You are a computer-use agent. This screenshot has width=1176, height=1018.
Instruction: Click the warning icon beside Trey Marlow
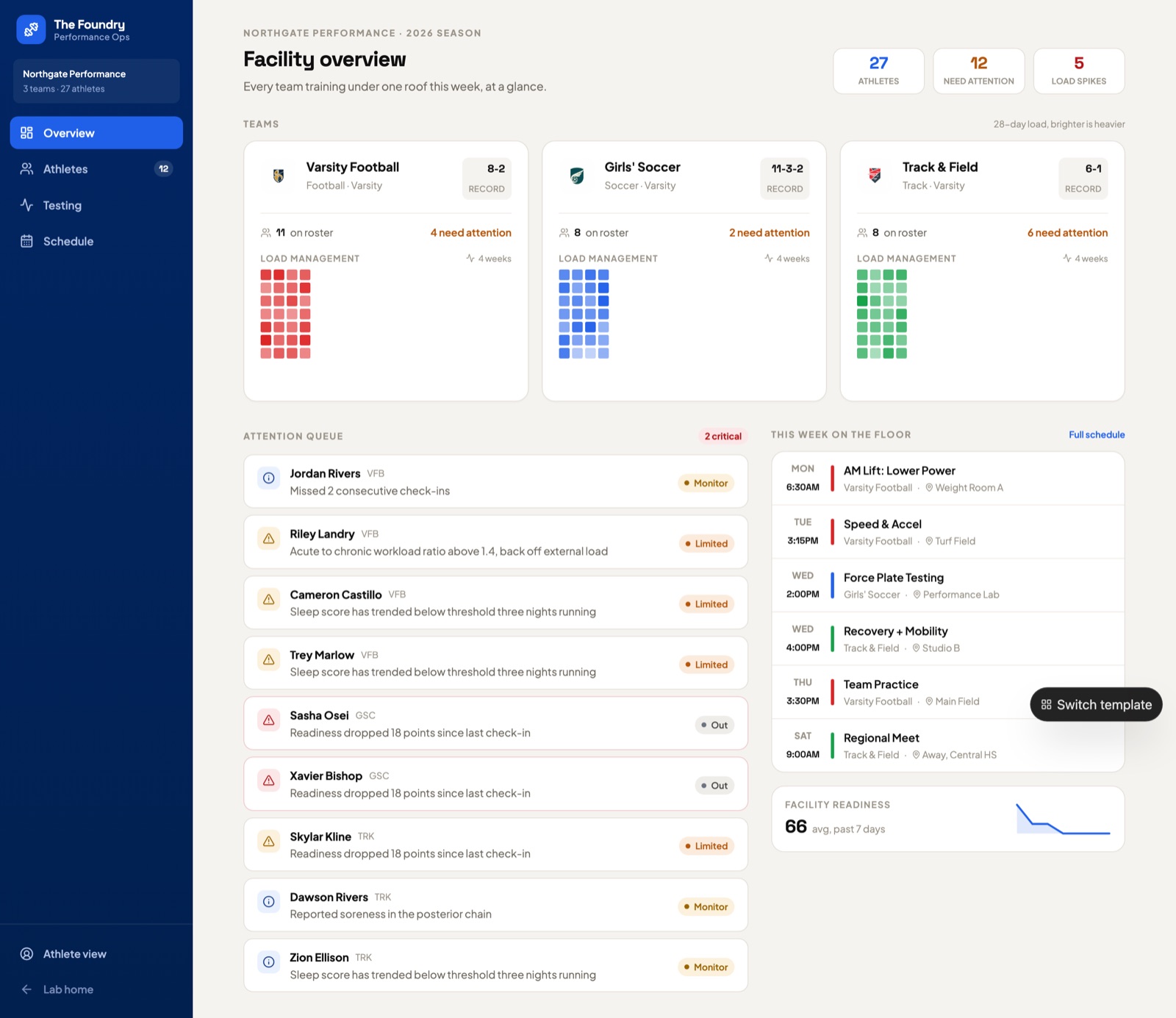pos(269,659)
